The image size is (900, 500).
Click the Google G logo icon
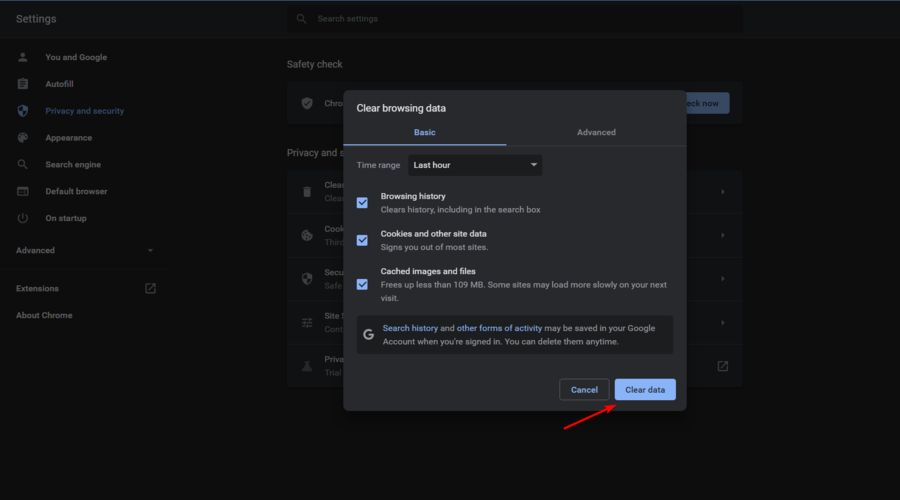[x=368, y=335]
